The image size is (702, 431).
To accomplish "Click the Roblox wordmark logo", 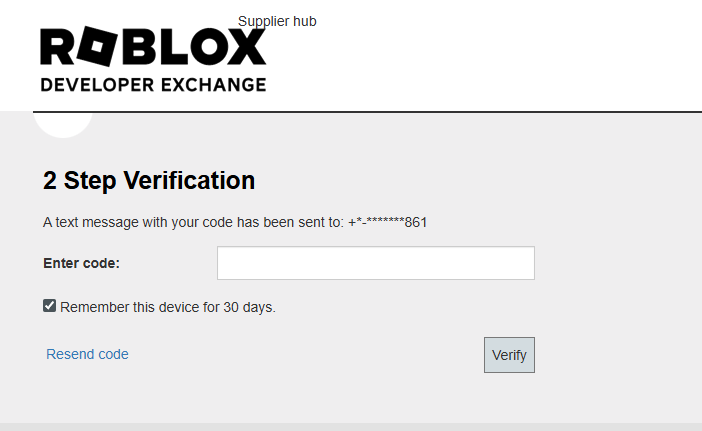I will click(x=153, y=48).
